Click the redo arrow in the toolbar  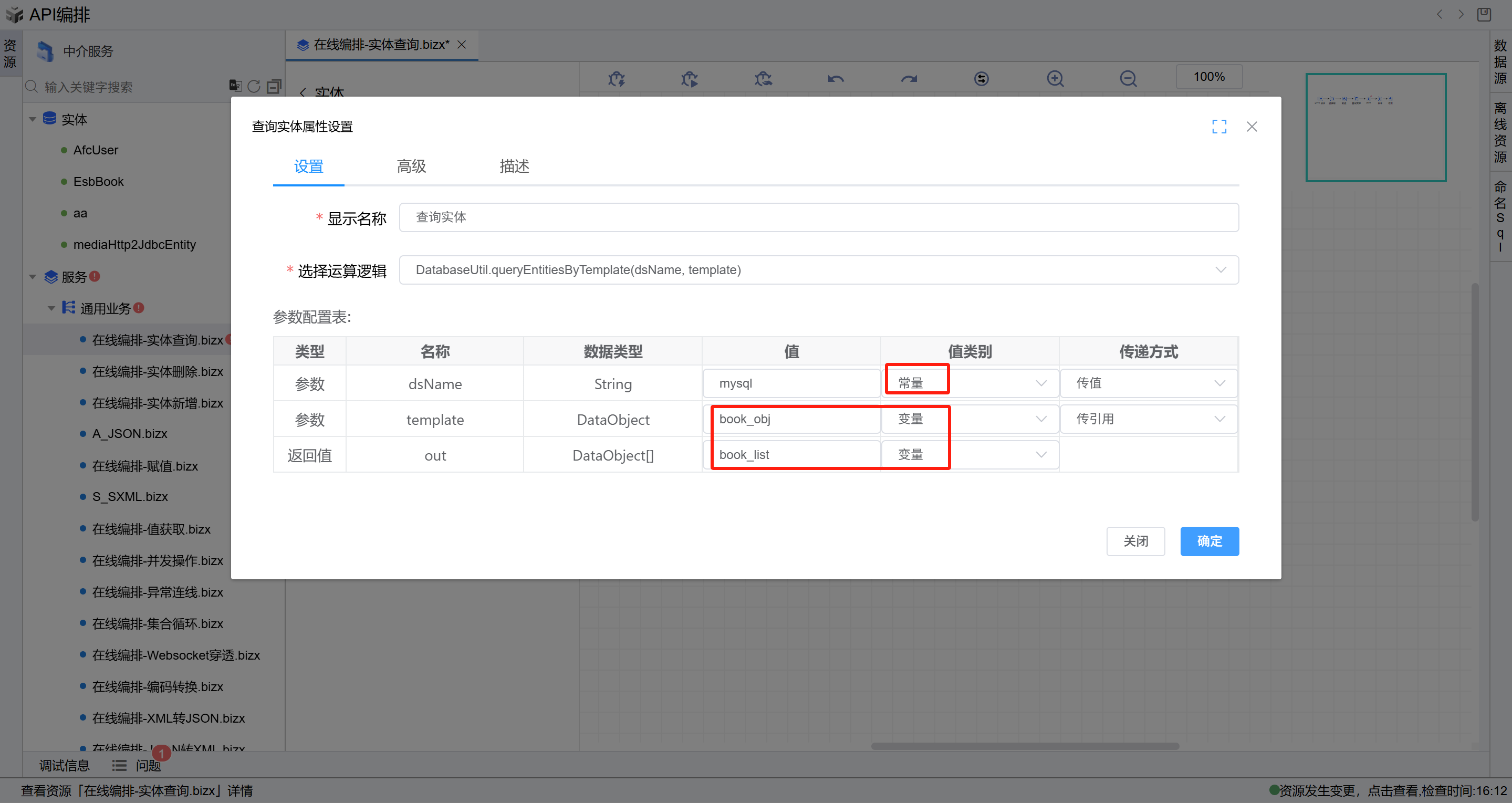(x=909, y=78)
